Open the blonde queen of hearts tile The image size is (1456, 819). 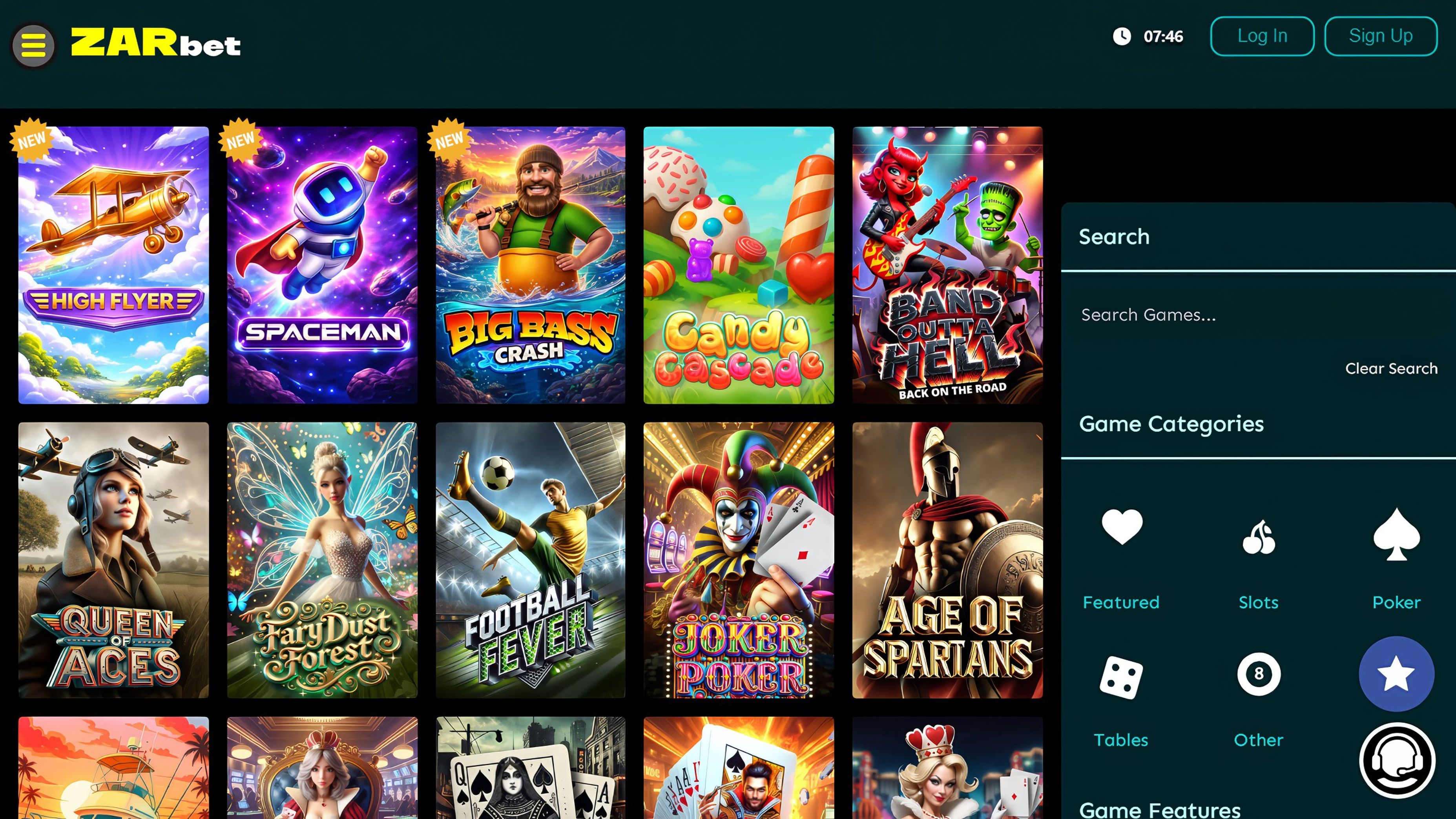(x=948, y=768)
